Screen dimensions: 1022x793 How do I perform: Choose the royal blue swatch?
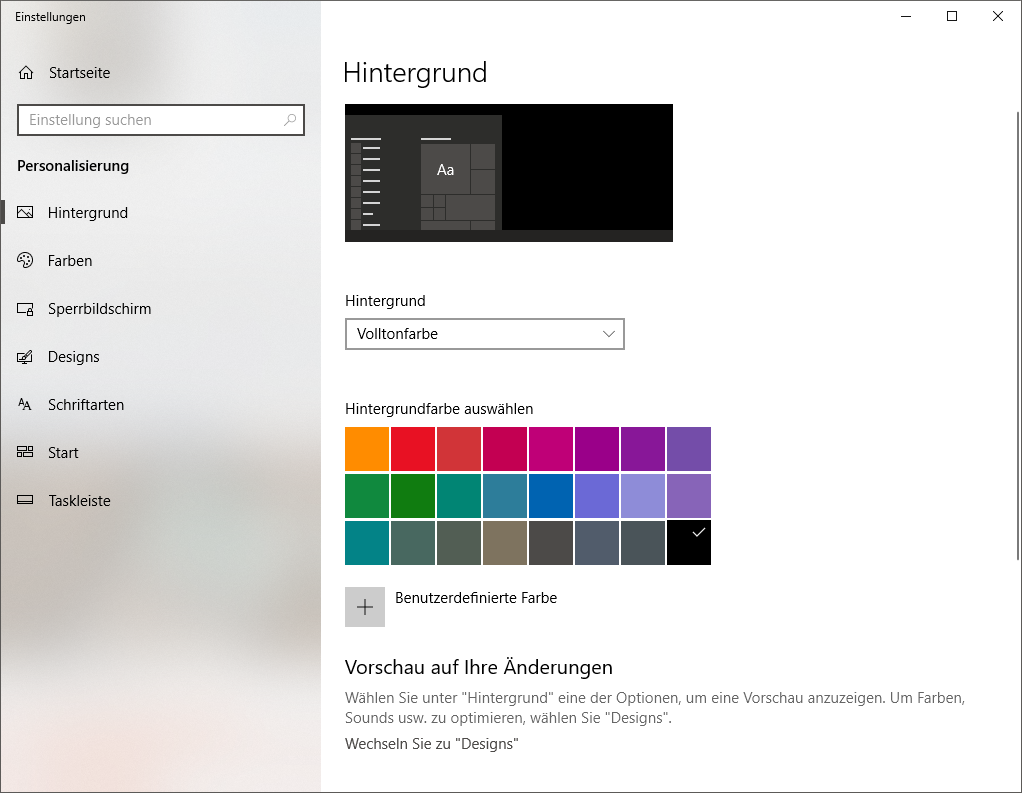coord(551,496)
